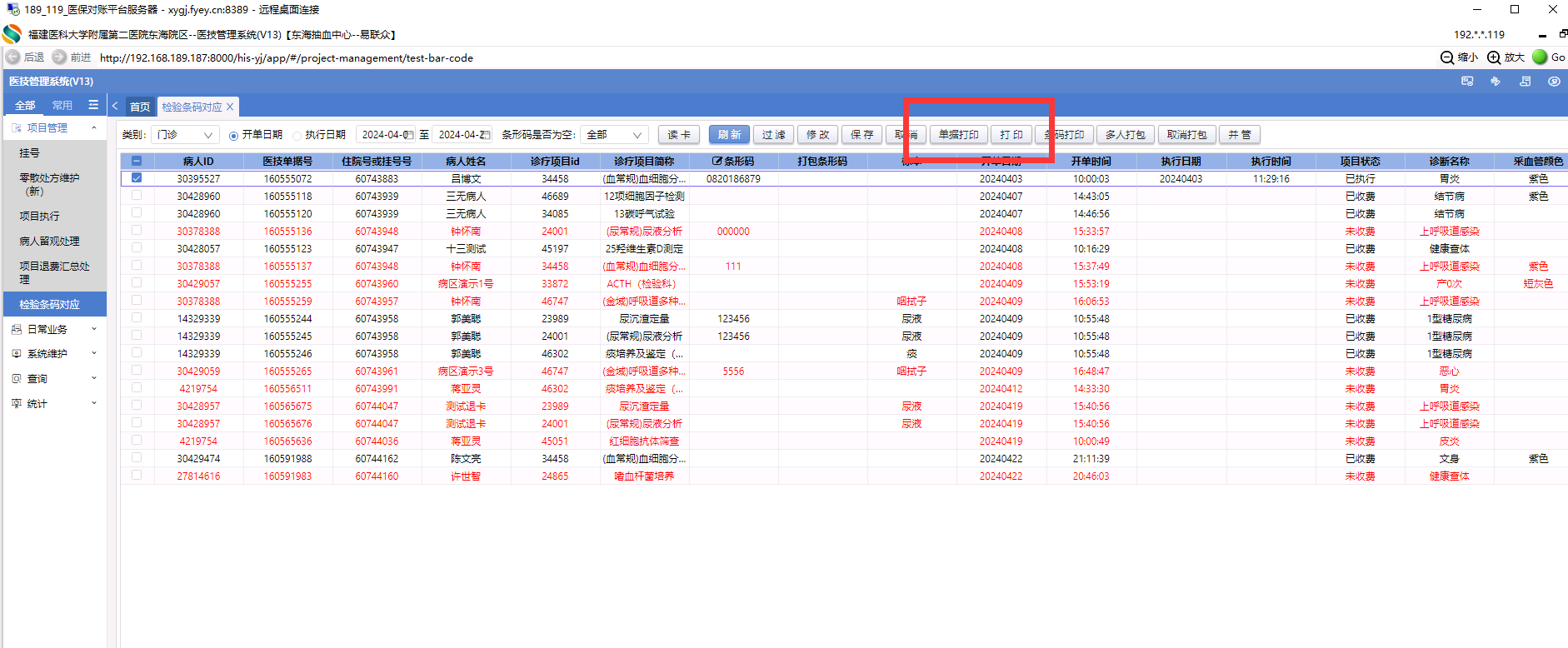Collapse the 项目管理 section chevron

[94, 128]
